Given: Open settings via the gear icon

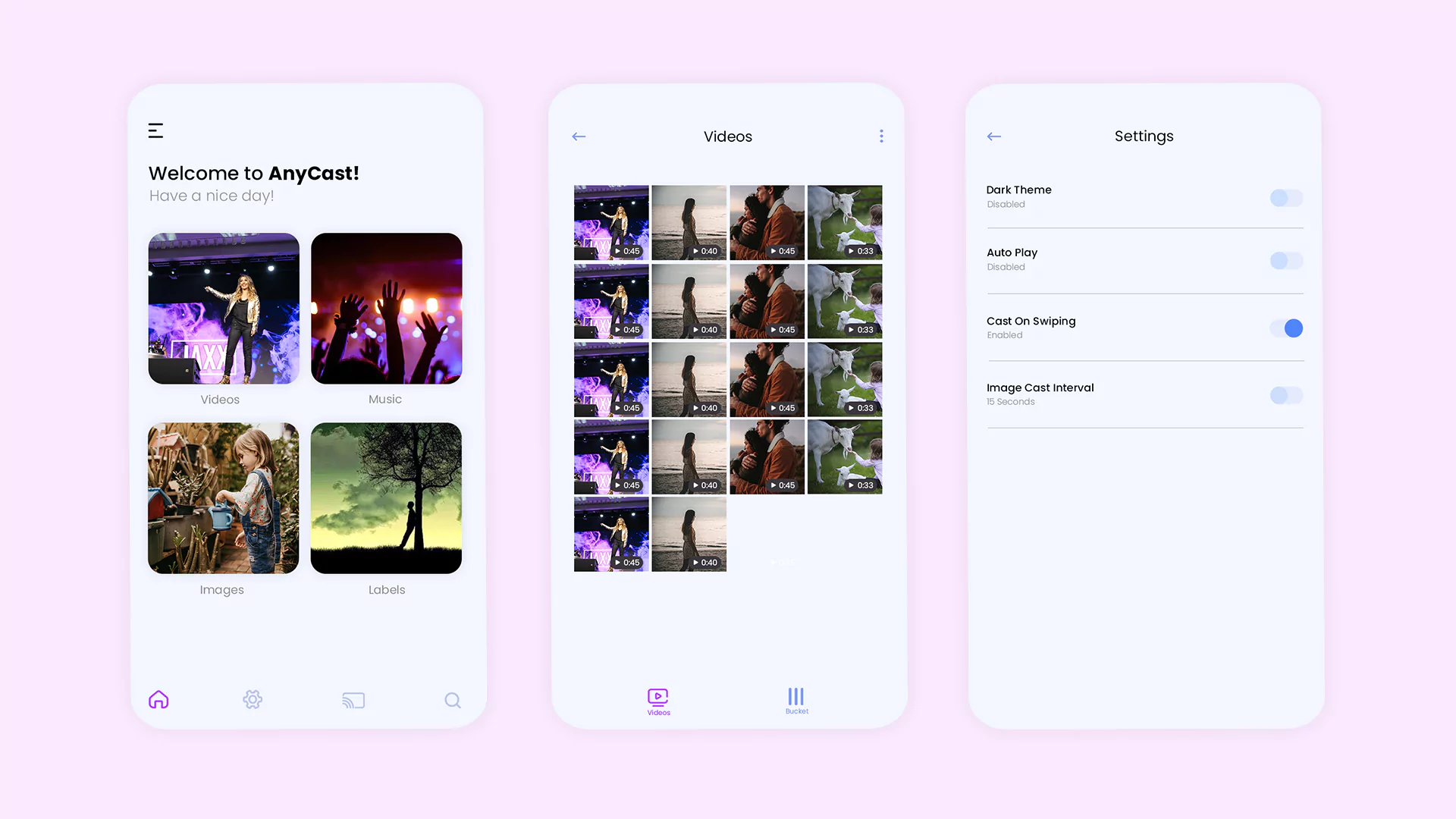Looking at the screenshot, I should click(253, 699).
